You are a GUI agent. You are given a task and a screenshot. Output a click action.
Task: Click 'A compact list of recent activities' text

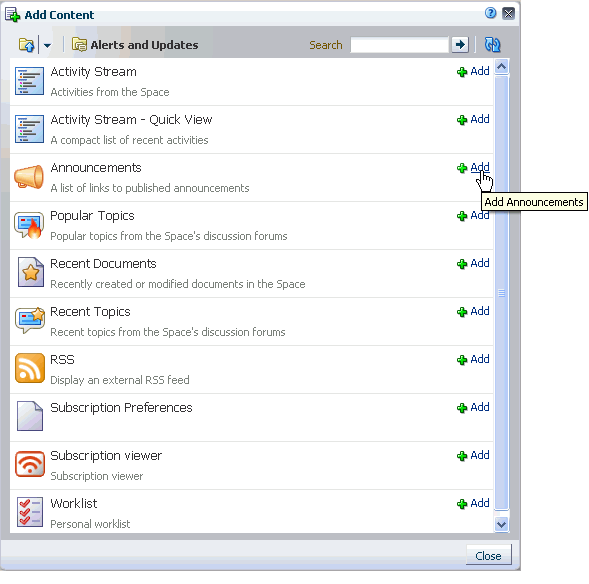[x=129, y=140]
